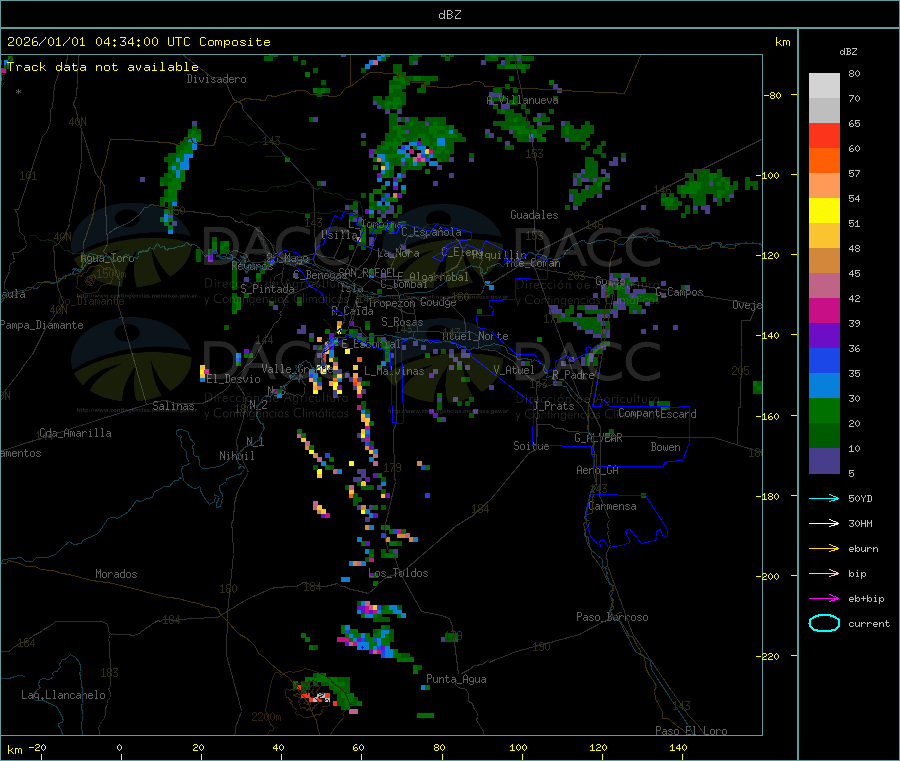Click the L_Malvinas map label

click(394, 371)
